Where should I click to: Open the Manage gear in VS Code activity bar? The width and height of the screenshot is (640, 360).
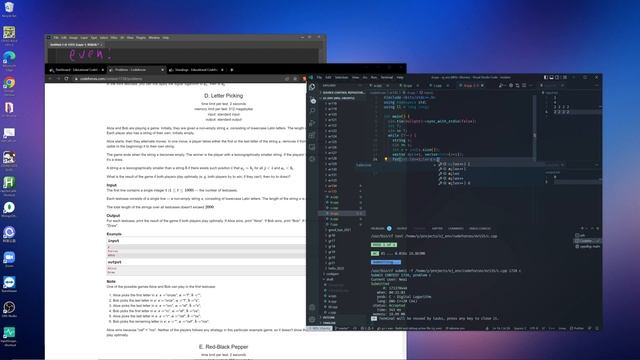[312, 319]
